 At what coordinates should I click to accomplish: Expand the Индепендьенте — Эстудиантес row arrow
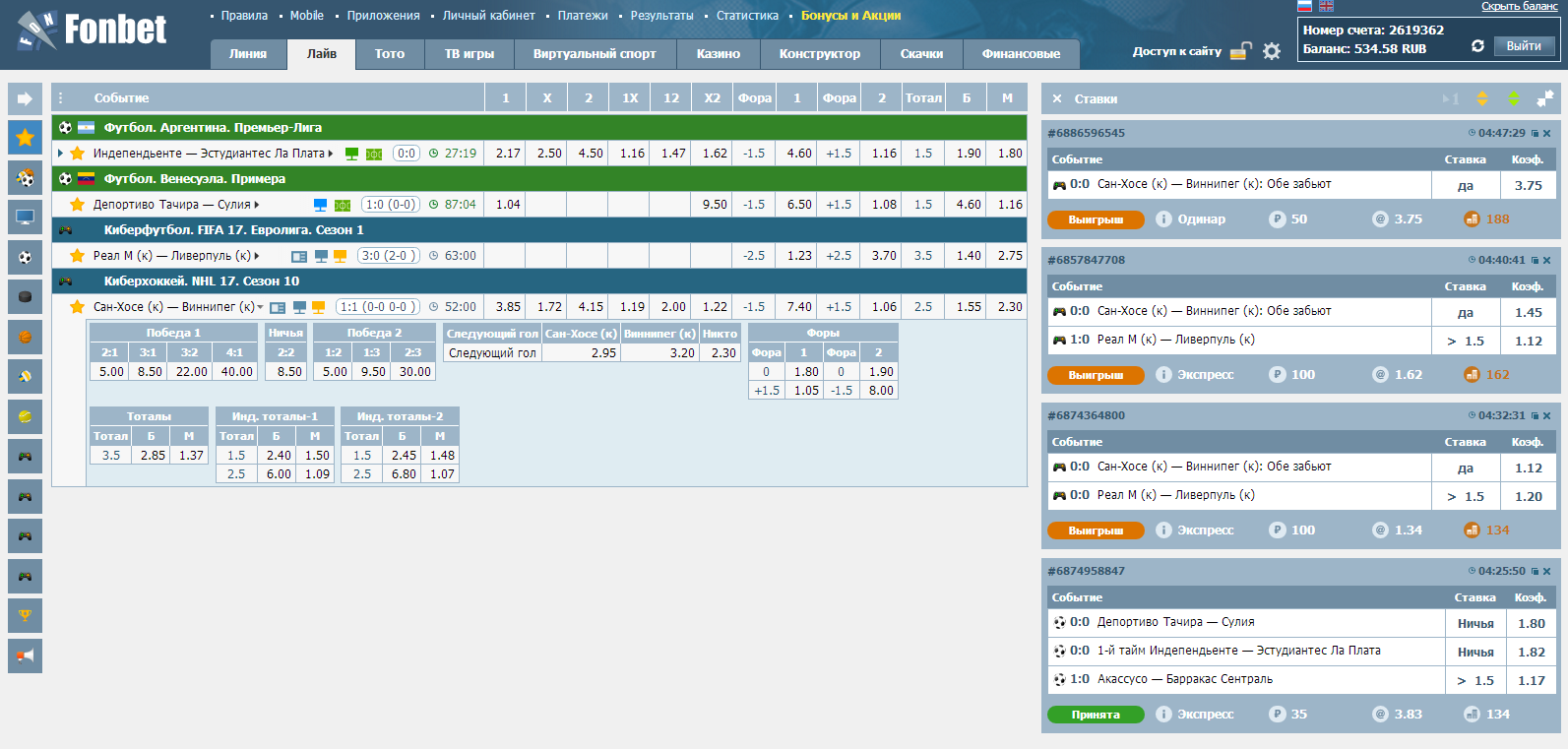click(61, 154)
